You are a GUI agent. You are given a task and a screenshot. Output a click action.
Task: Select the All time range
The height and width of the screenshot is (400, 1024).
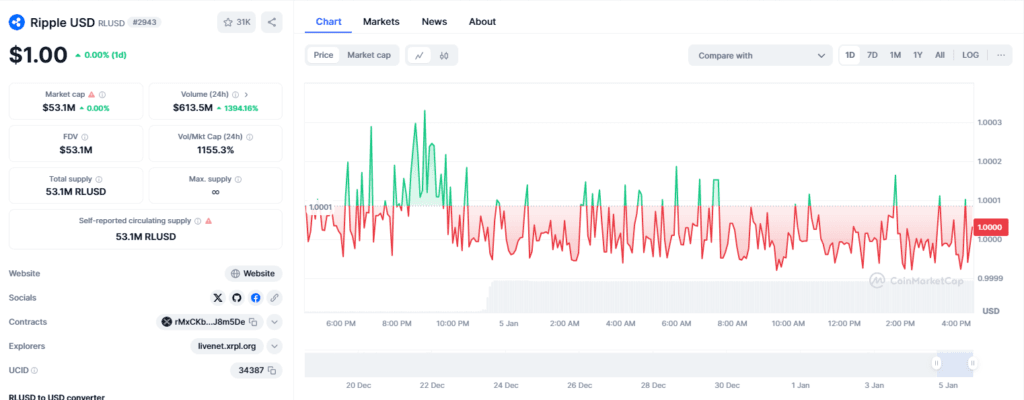[x=940, y=56]
